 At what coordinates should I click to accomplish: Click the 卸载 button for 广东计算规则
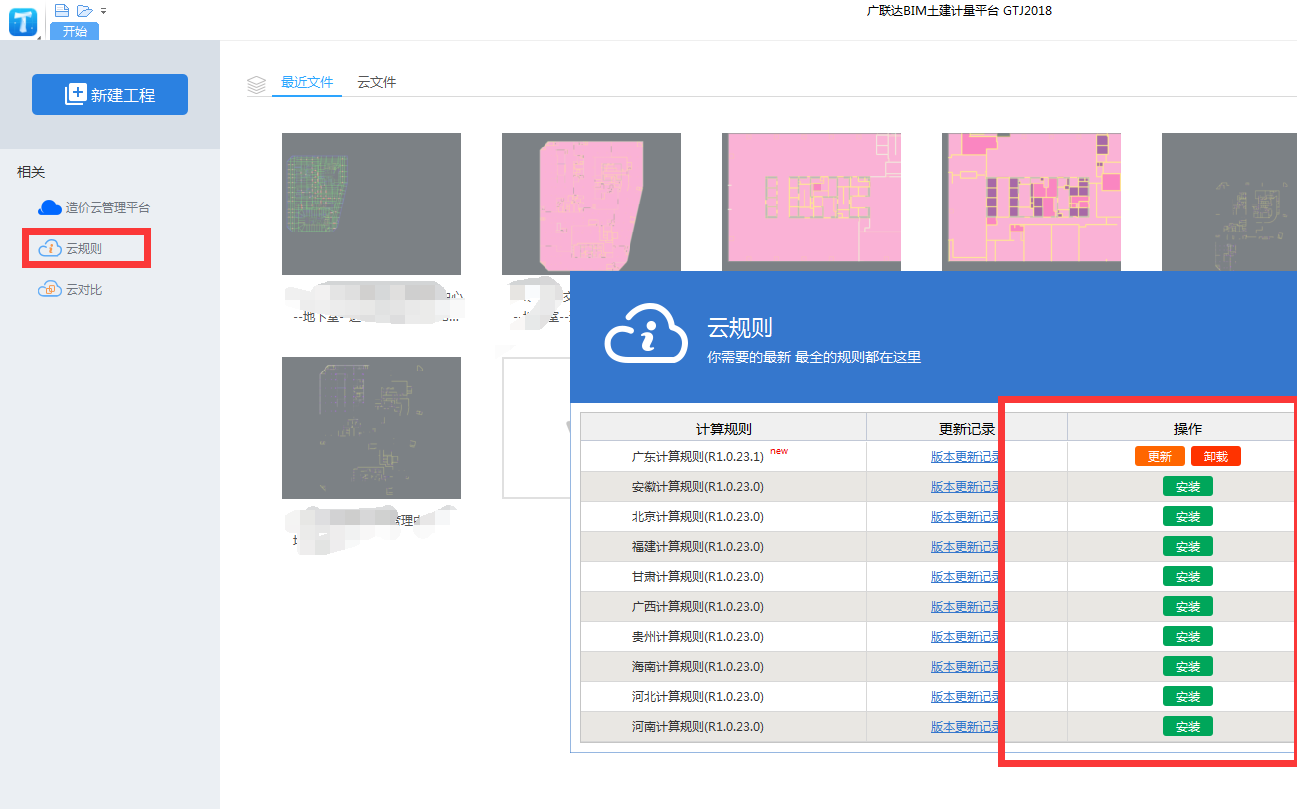pos(1216,456)
